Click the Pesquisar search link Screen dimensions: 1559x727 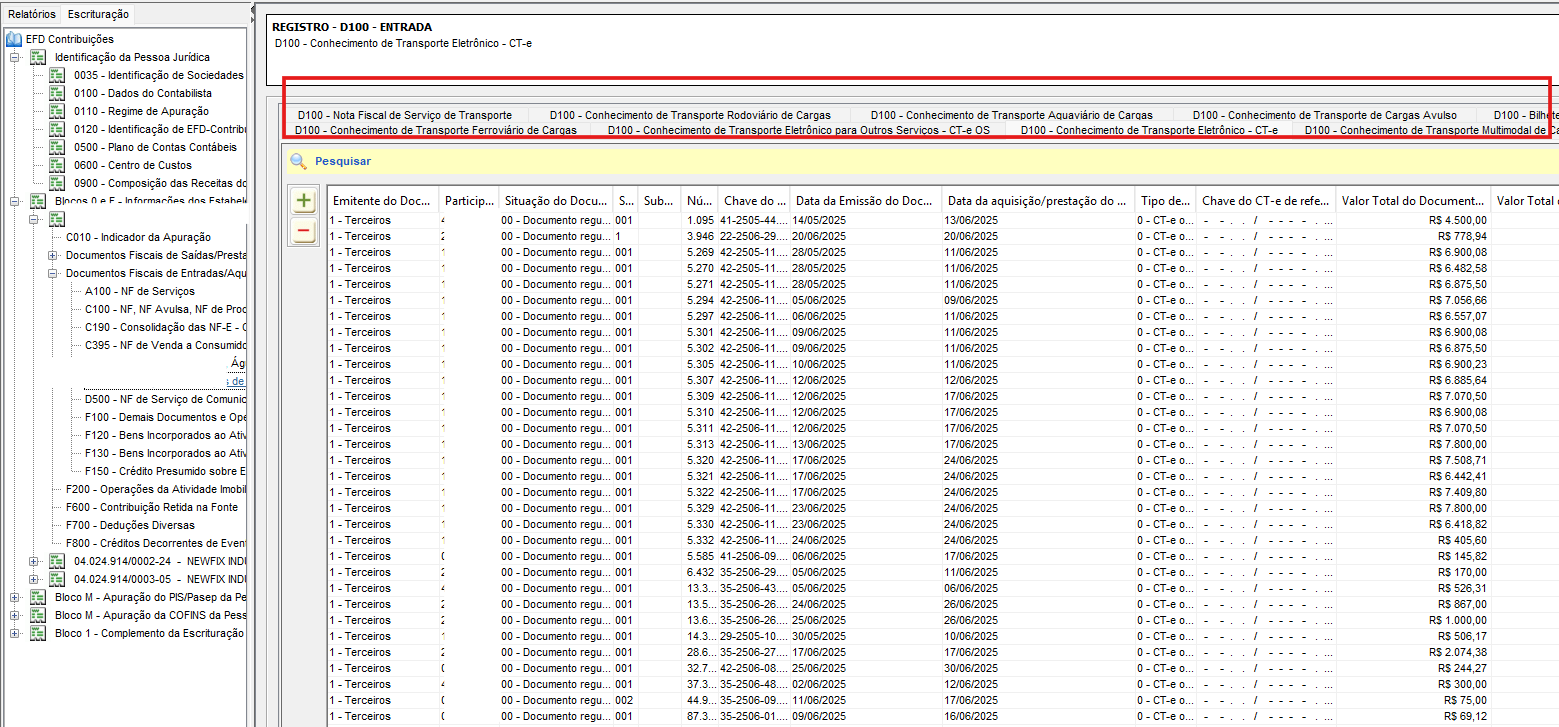click(343, 161)
